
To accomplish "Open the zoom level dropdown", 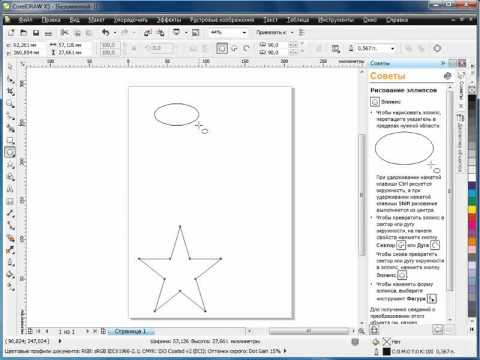I will tap(244, 33).
